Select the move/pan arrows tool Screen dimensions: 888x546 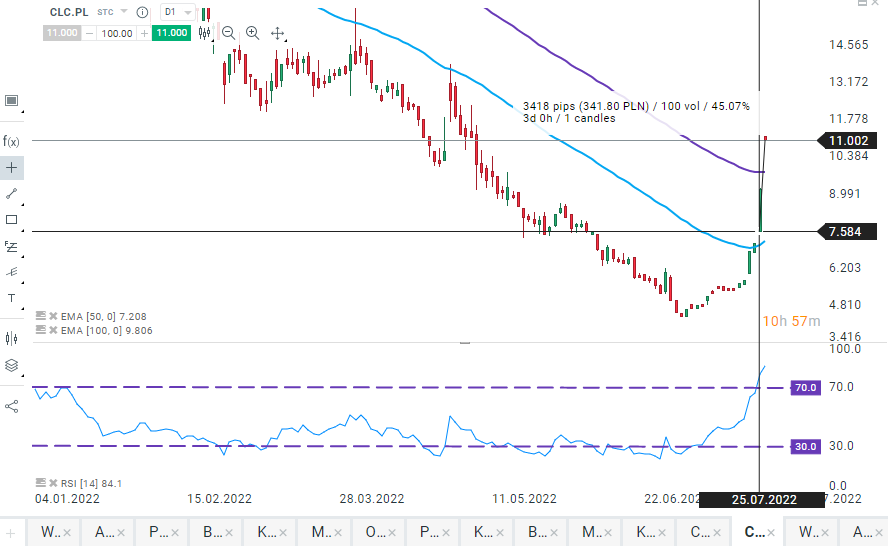(278, 33)
